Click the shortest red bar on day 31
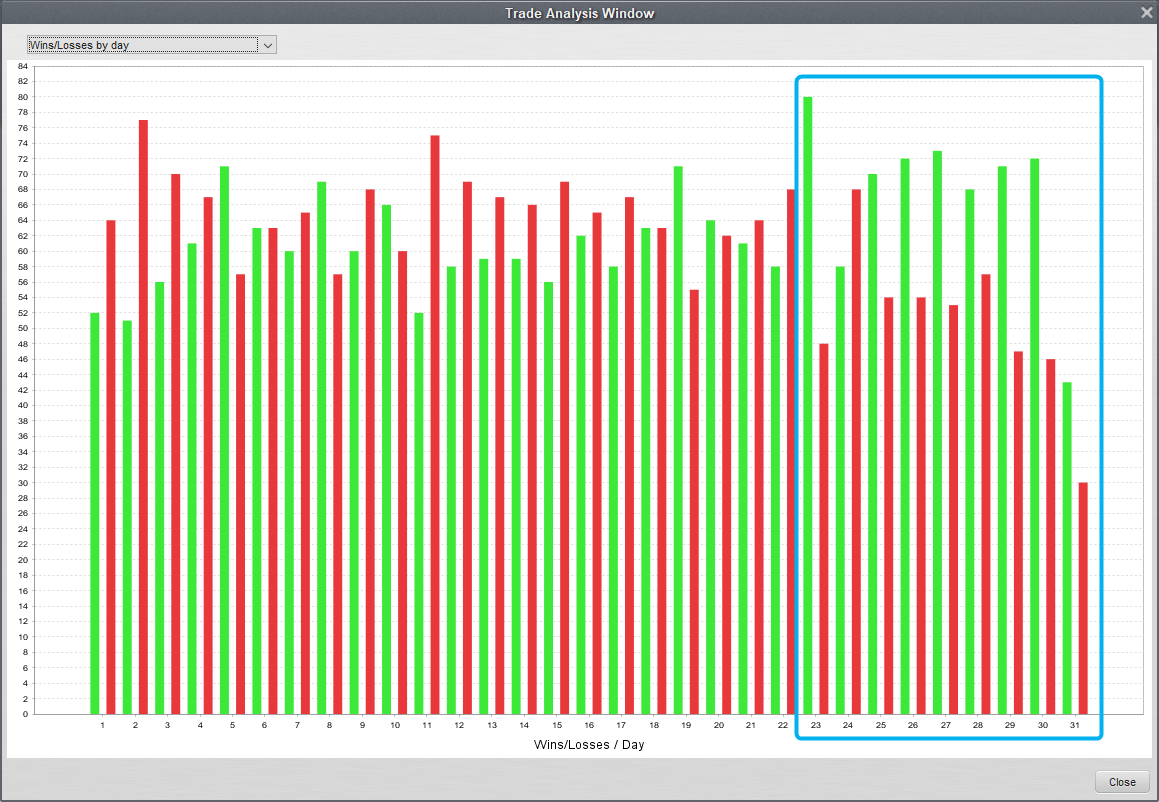The width and height of the screenshot is (1159, 802). coord(1083,598)
